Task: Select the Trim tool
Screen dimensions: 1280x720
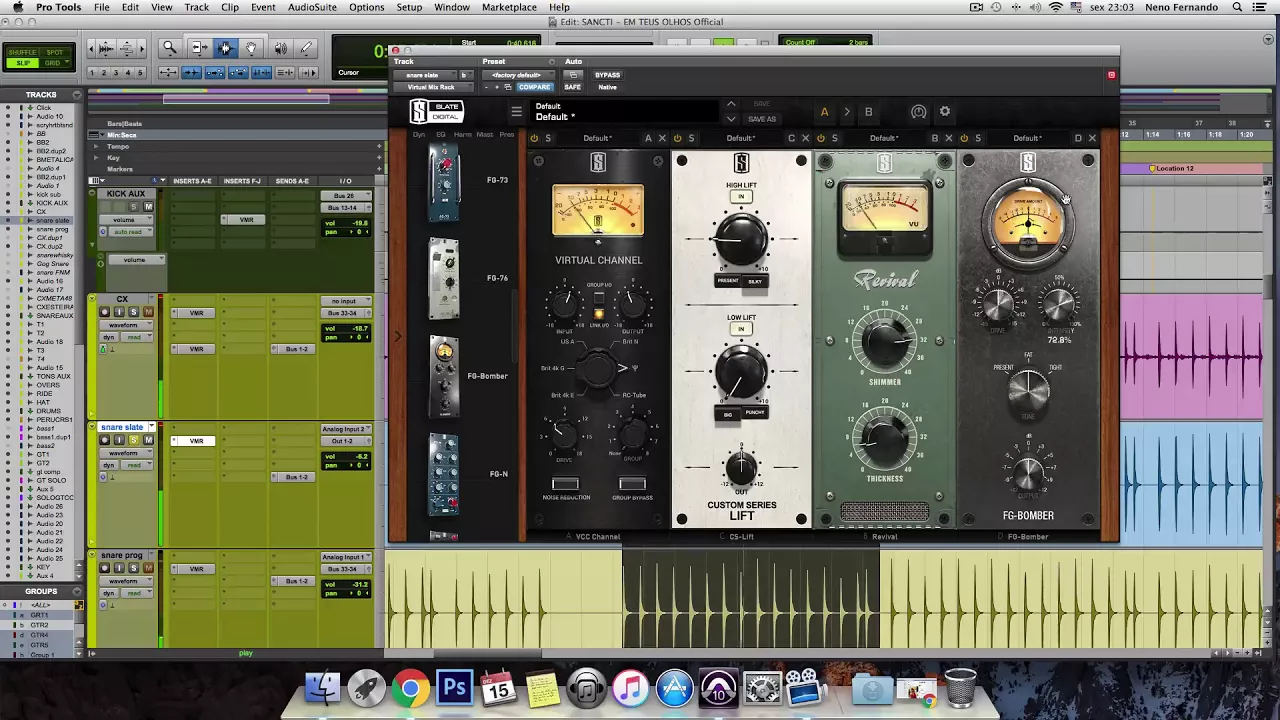Action: click(199, 48)
